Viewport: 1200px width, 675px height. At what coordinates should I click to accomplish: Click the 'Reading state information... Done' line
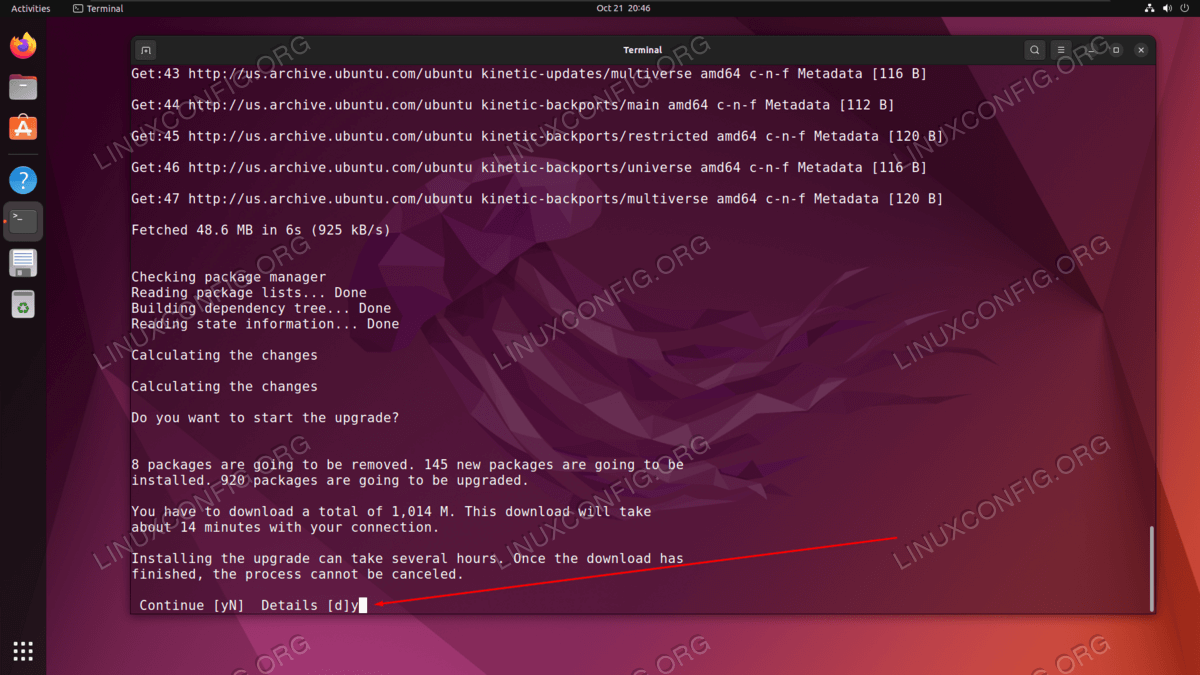(265, 324)
